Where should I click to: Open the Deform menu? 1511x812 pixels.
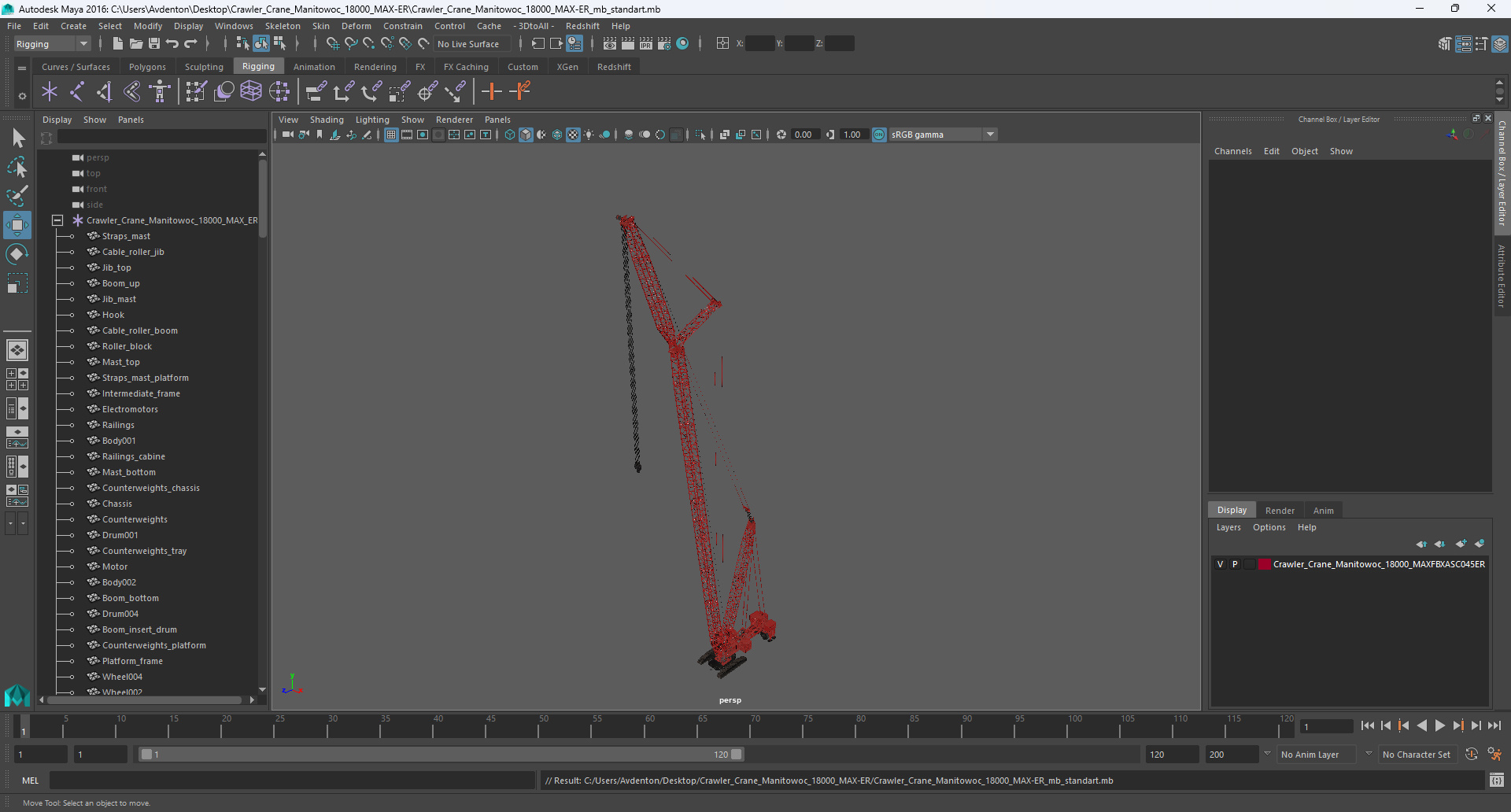356,26
